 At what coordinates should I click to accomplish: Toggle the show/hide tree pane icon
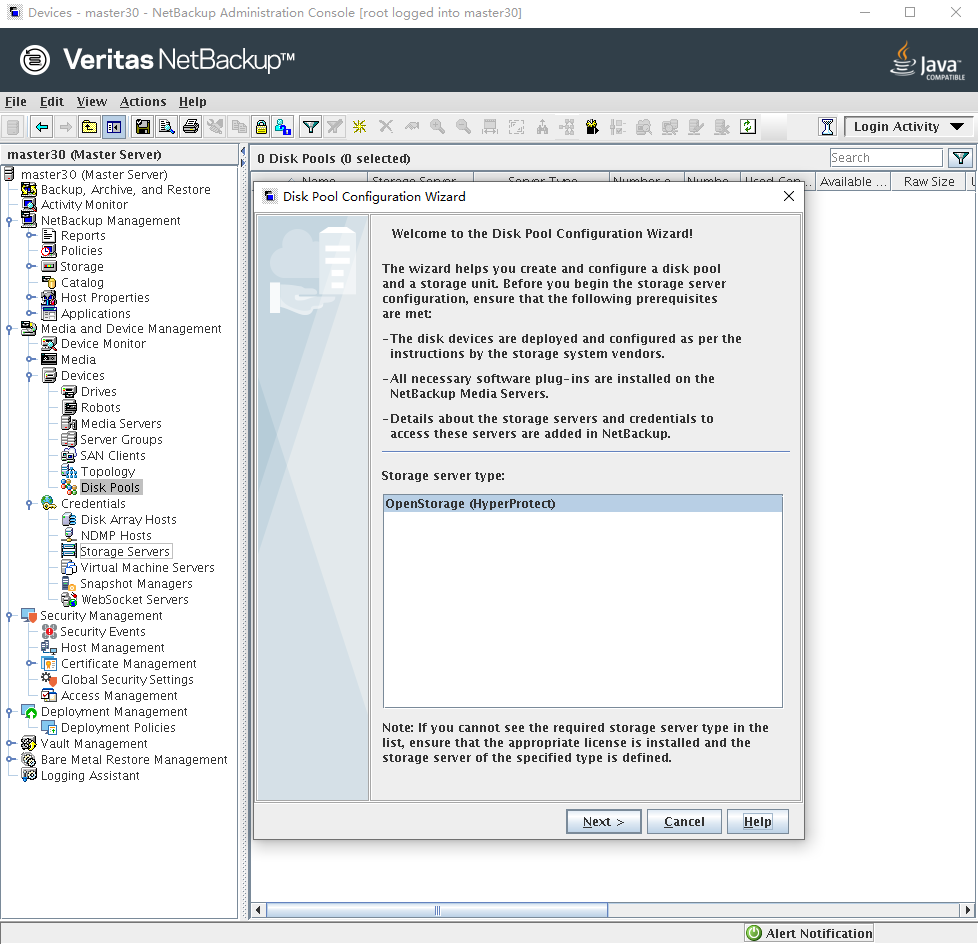tap(114, 127)
